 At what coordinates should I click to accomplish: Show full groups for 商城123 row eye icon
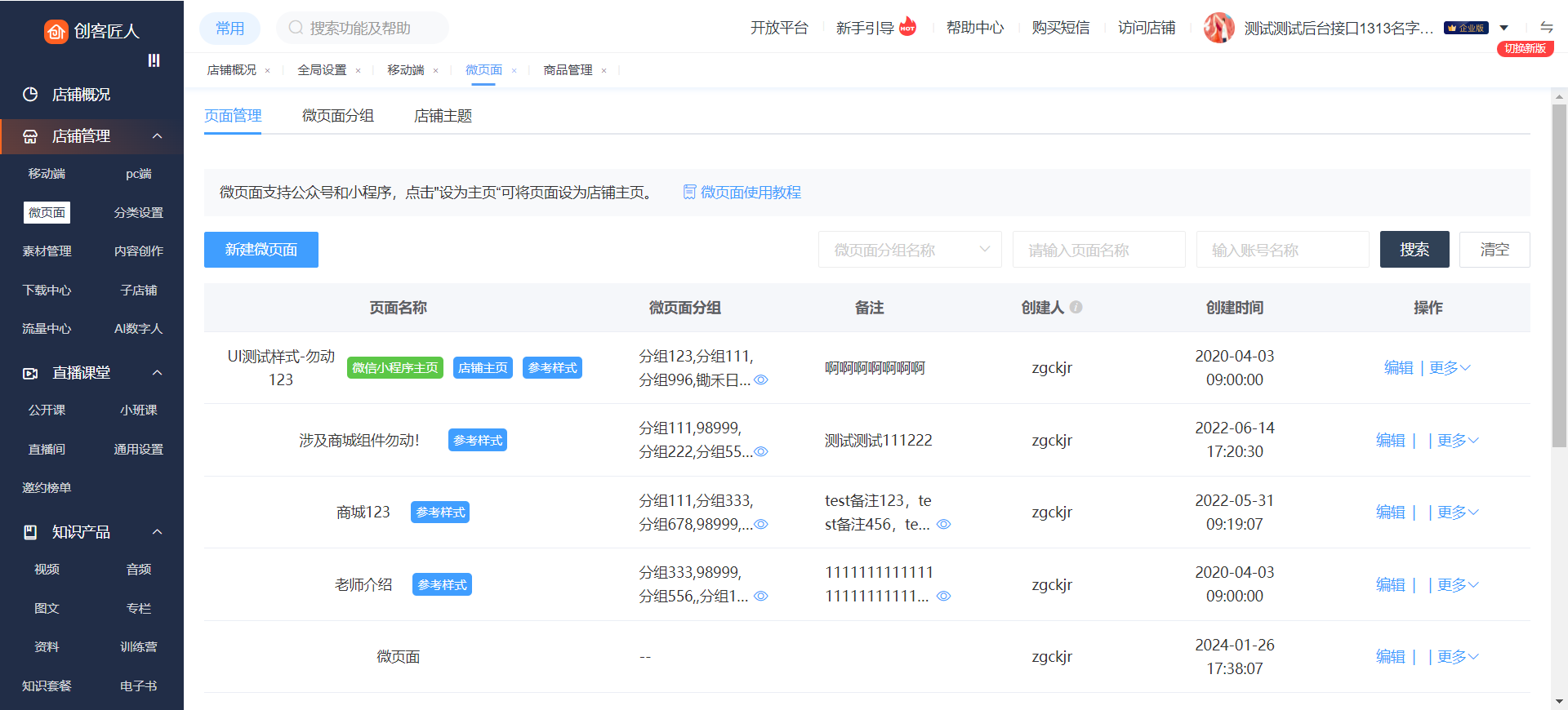point(761,525)
